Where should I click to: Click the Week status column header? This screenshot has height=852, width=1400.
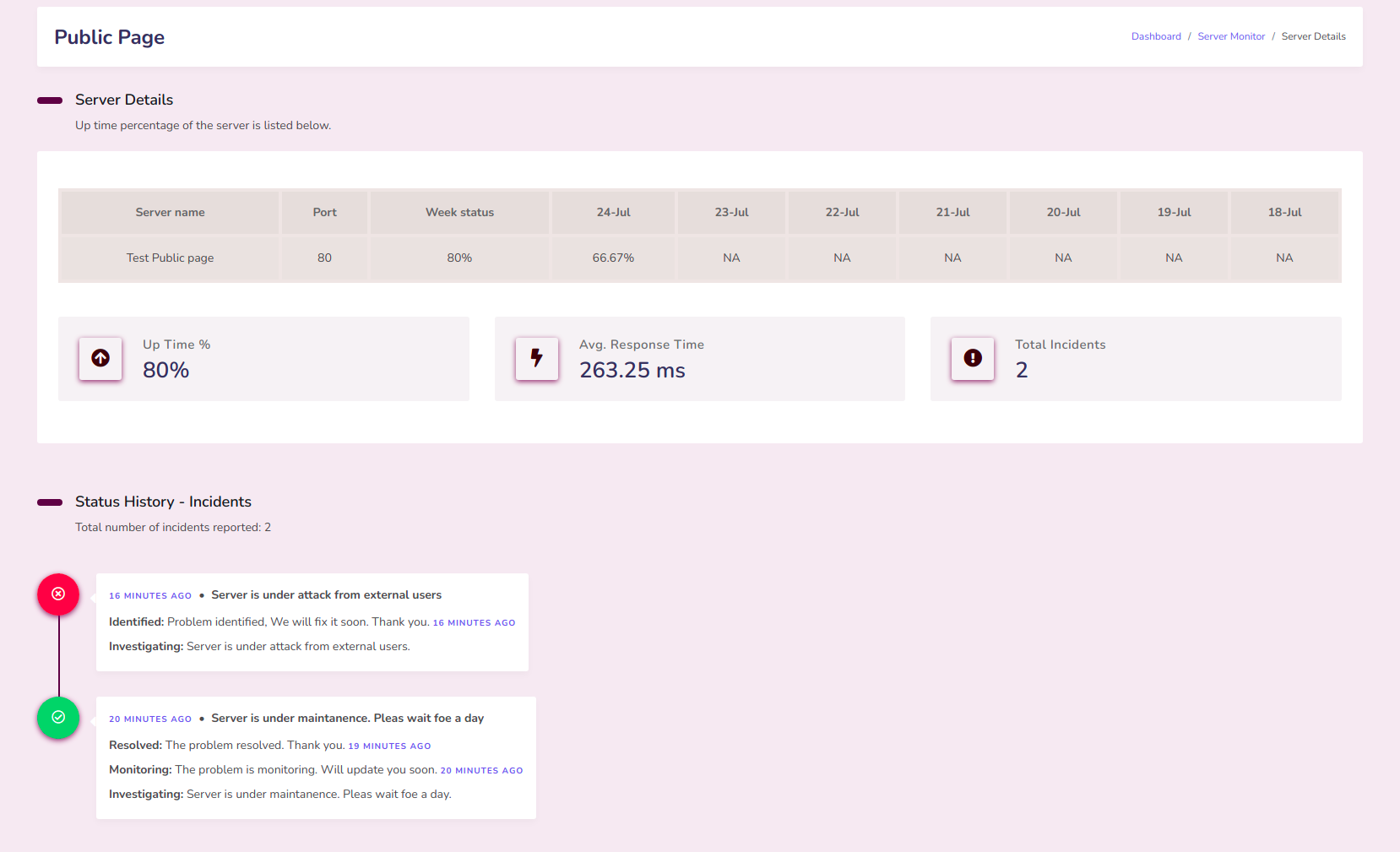click(x=459, y=212)
